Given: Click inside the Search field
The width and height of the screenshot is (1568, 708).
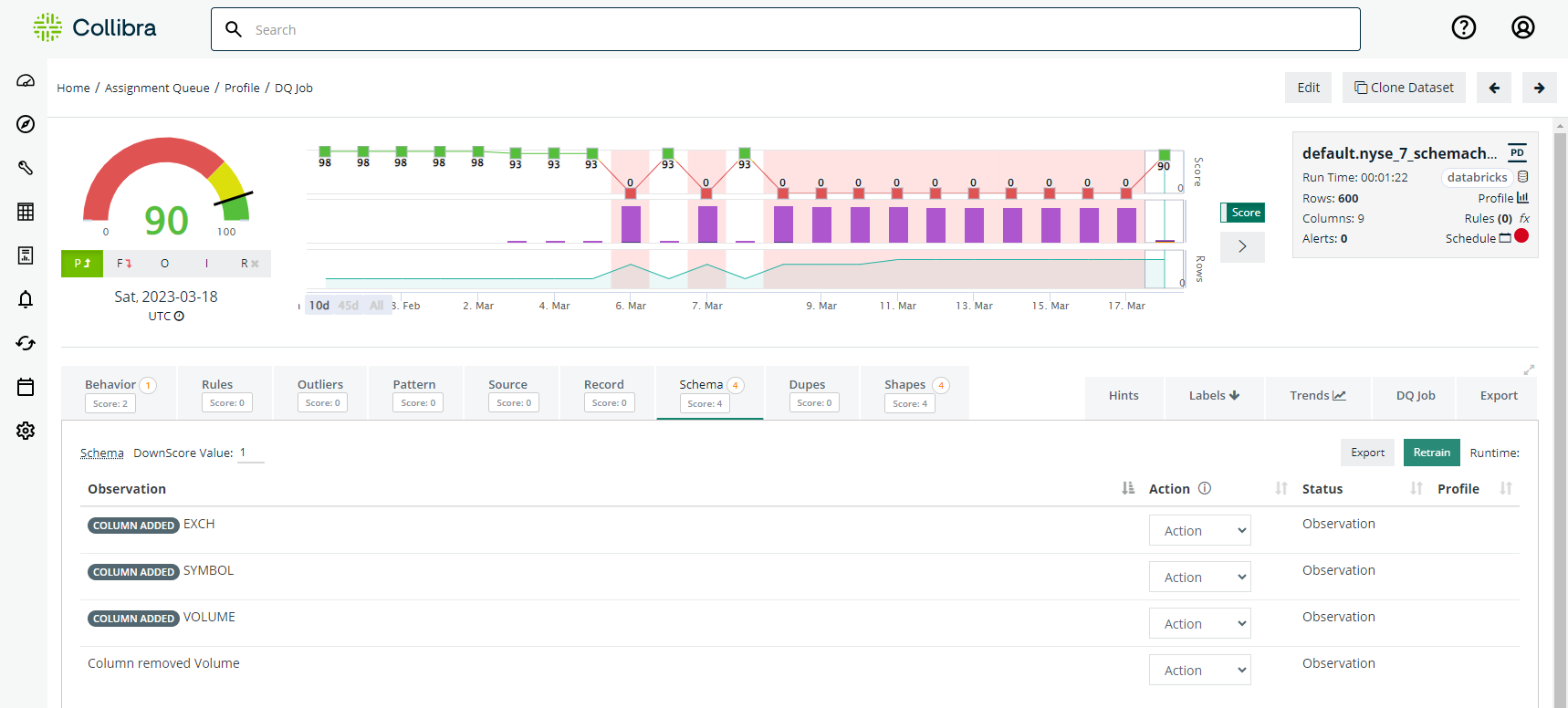Looking at the screenshot, I should 785,29.
